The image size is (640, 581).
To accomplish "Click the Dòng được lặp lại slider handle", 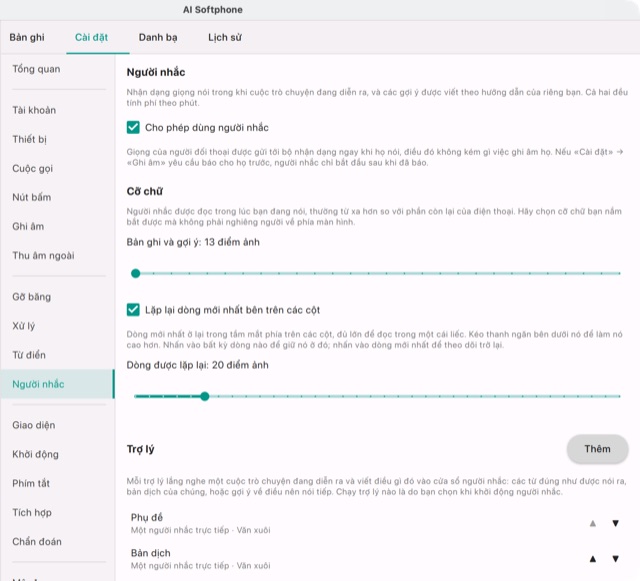I will 205,396.
